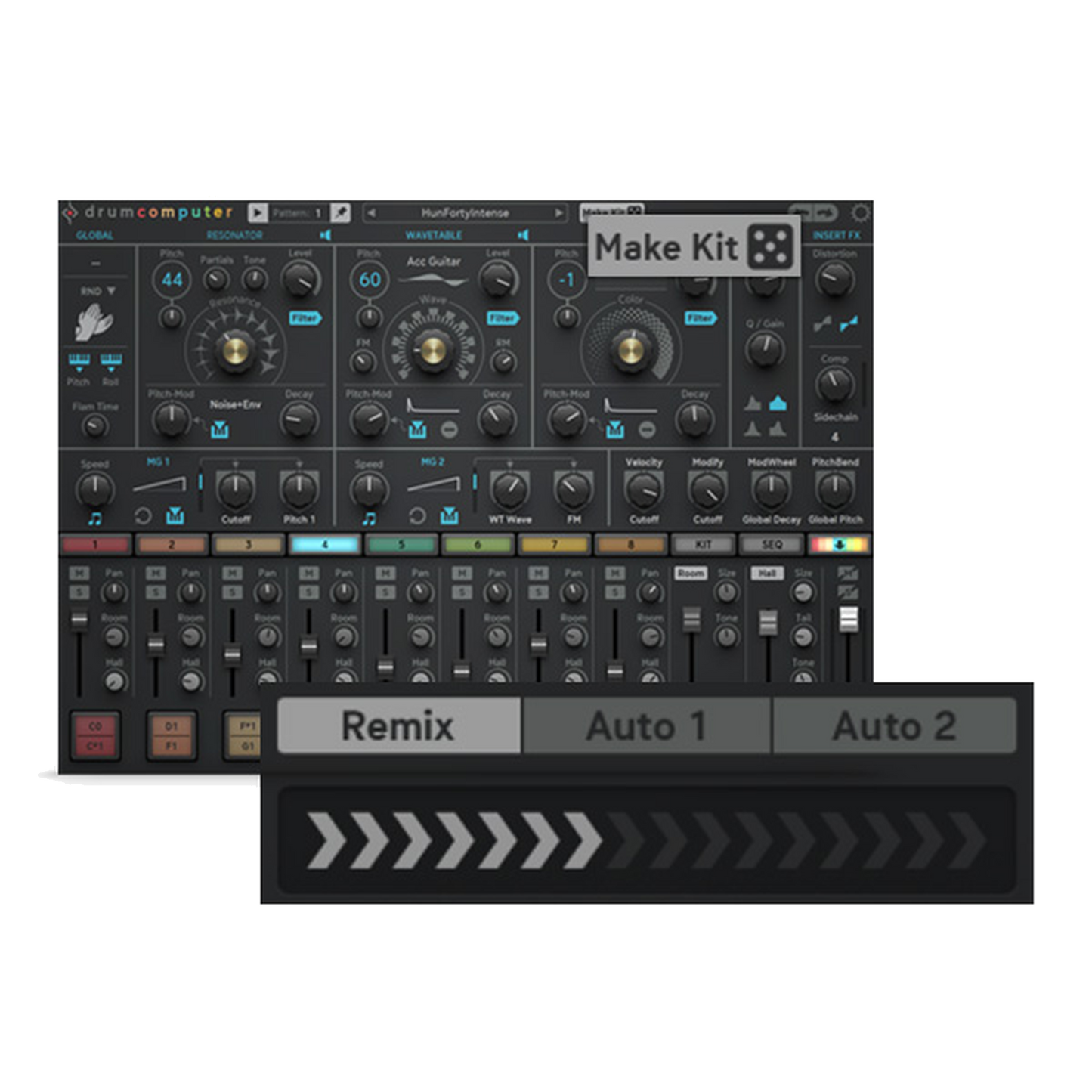This screenshot has height=1092, width=1092.
Task: Toggle the Resonator speaker mute icon
Action: coord(326,234)
